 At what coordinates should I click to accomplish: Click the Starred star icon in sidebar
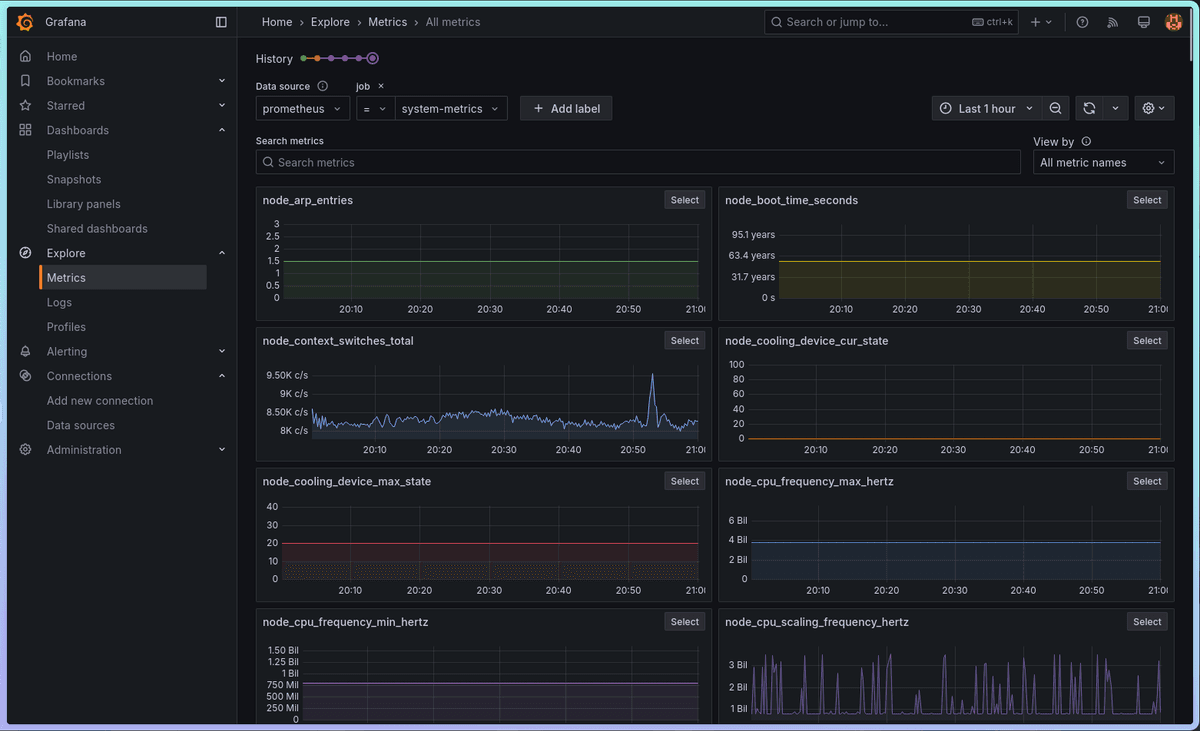point(26,106)
